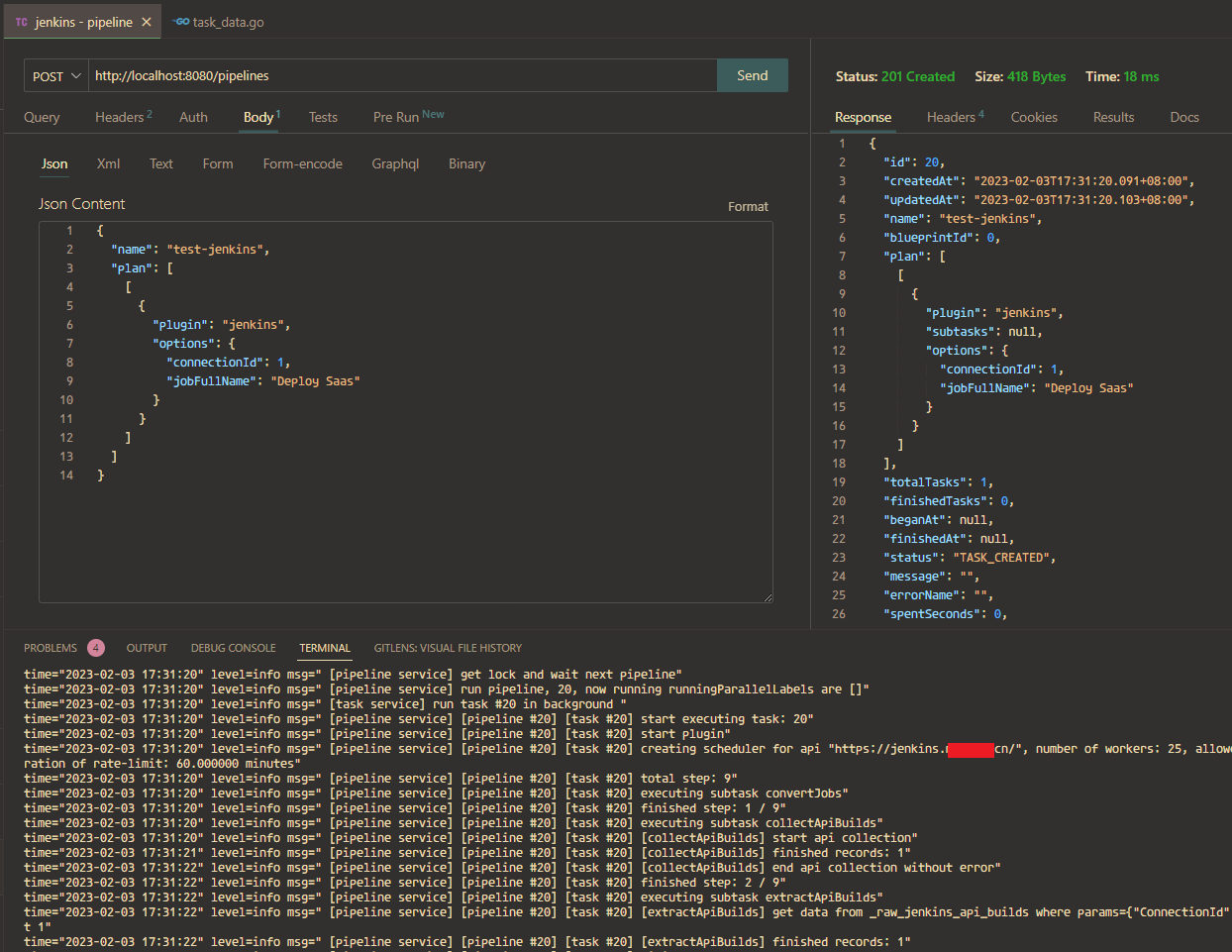Send the request with Send button
This screenshot has width=1232, height=952.
753,75
